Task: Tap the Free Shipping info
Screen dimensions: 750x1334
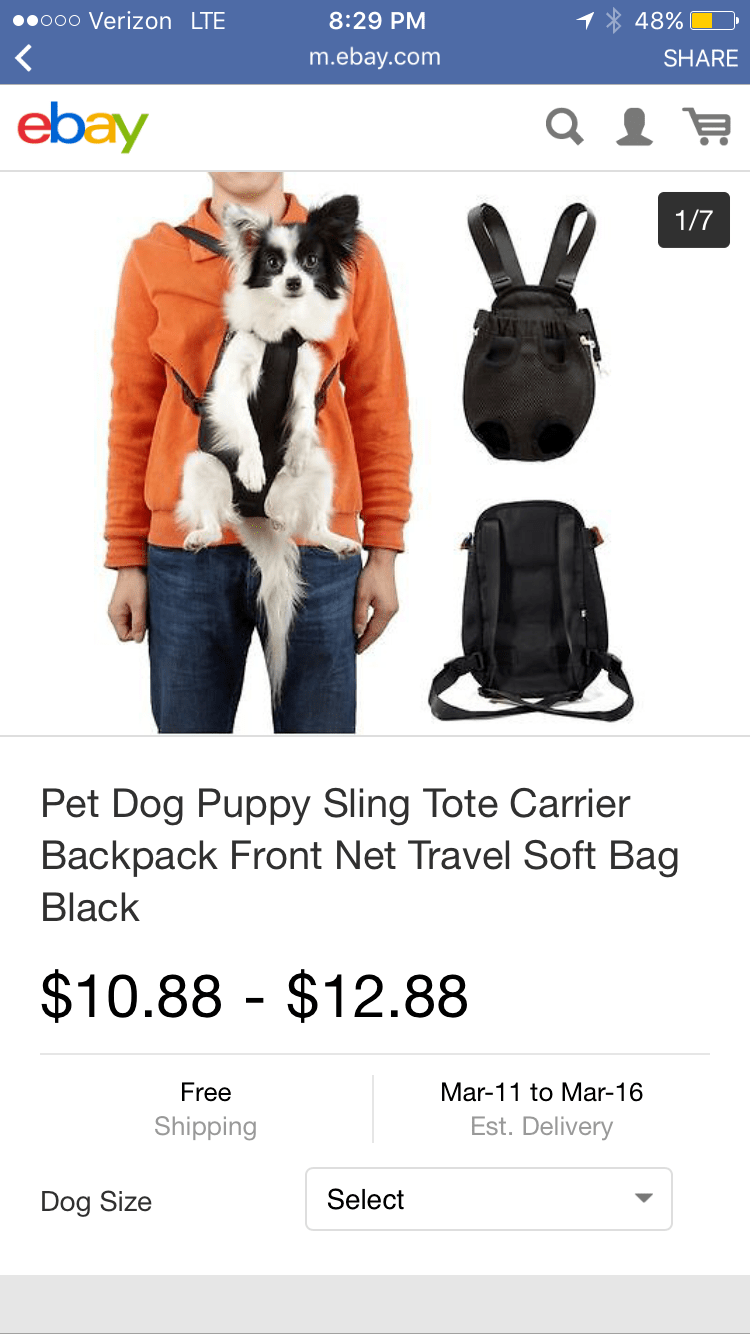Action: click(x=205, y=1109)
